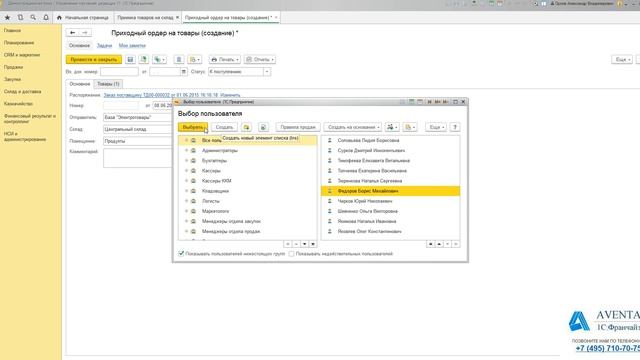Open the Казначейство section in sidebar
Image resolution: width=640 pixels, height=360 pixels.
pos(18,104)
